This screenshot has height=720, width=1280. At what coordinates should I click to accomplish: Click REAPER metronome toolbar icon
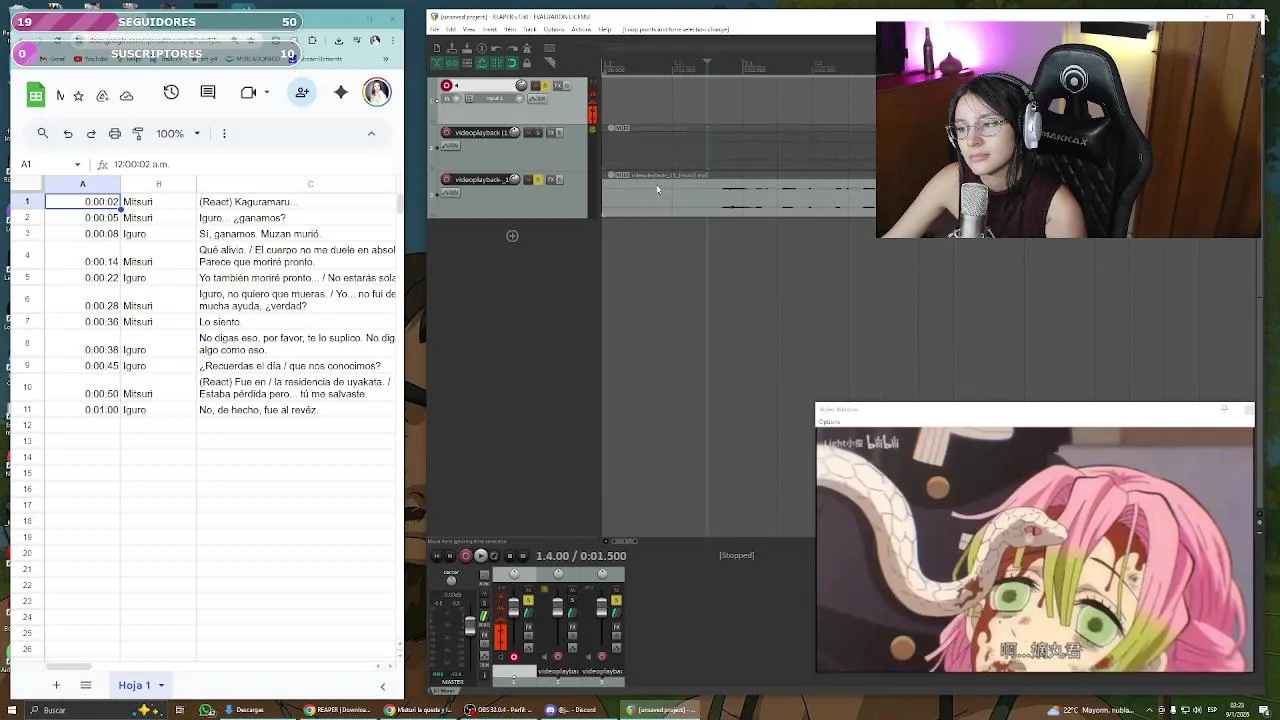tap(527, 48)
